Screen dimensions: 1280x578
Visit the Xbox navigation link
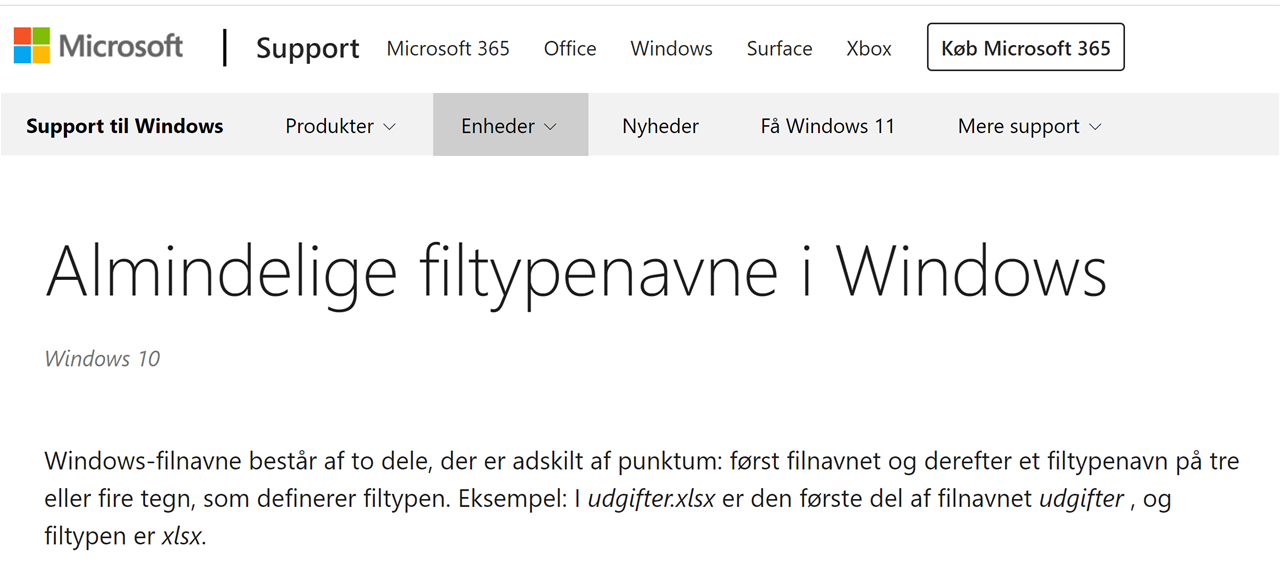(x=869, y=48)
